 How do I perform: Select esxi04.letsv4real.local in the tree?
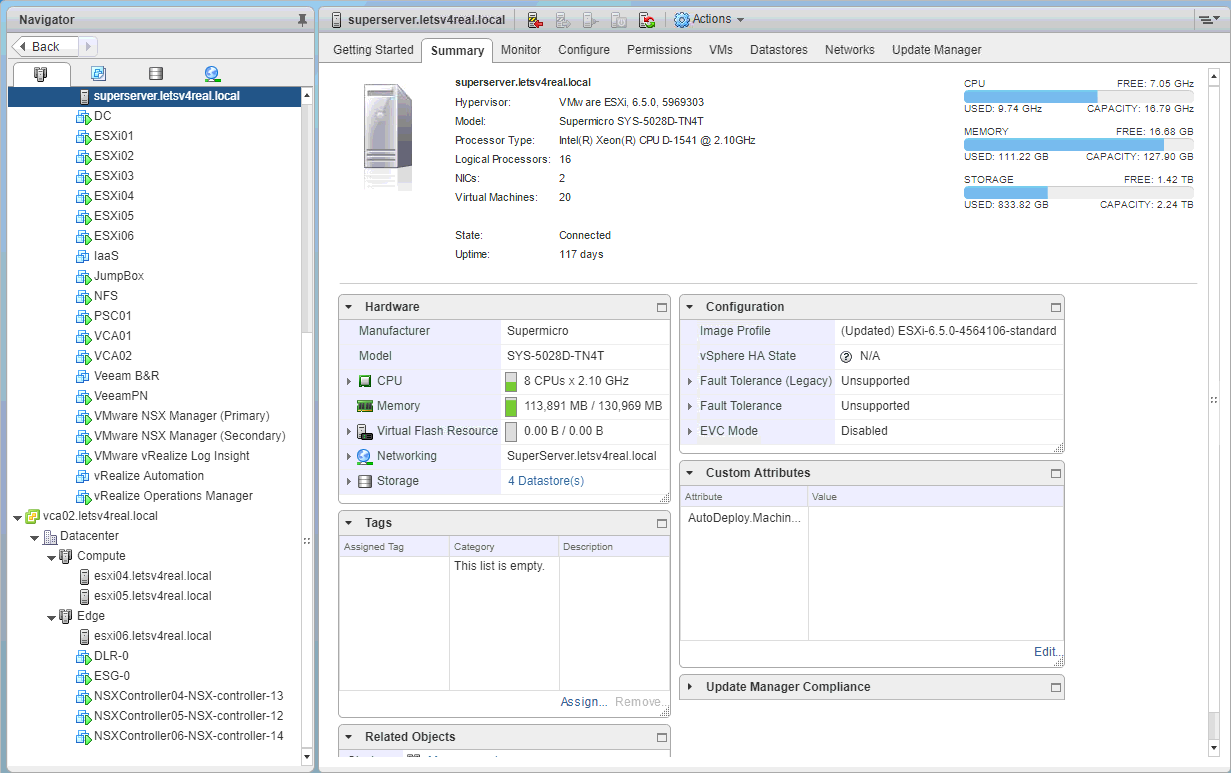click(x=152, y=576)
